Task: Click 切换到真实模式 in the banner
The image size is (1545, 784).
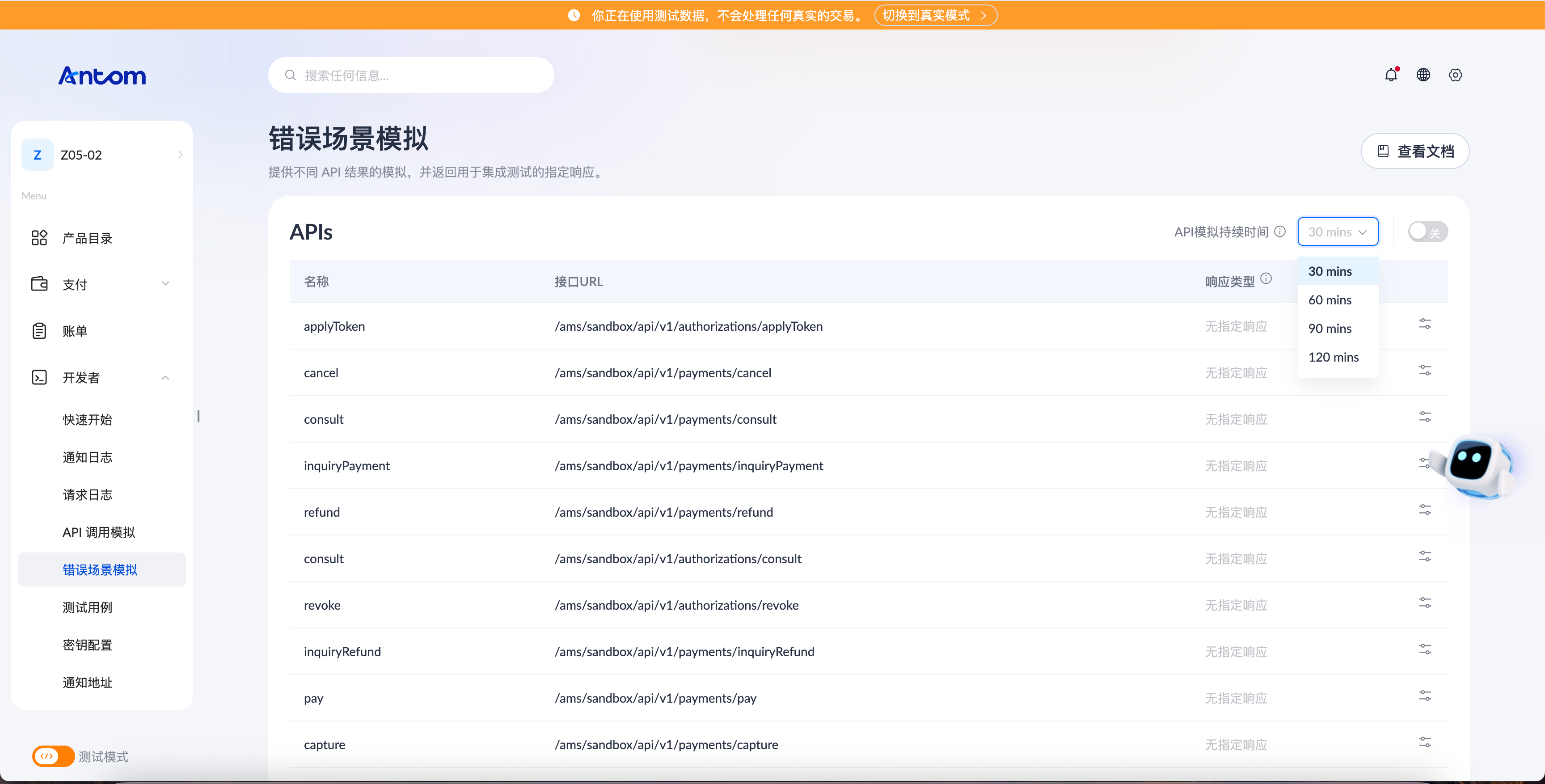Action: pos(935,16)
